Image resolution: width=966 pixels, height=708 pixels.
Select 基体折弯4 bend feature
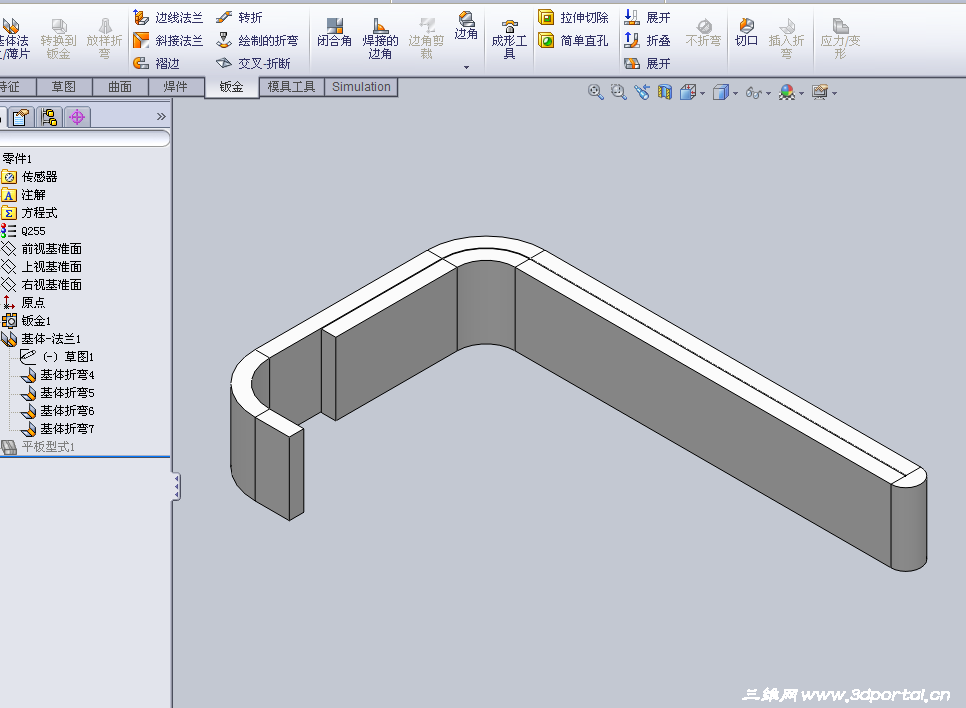(x=57, y=375)
